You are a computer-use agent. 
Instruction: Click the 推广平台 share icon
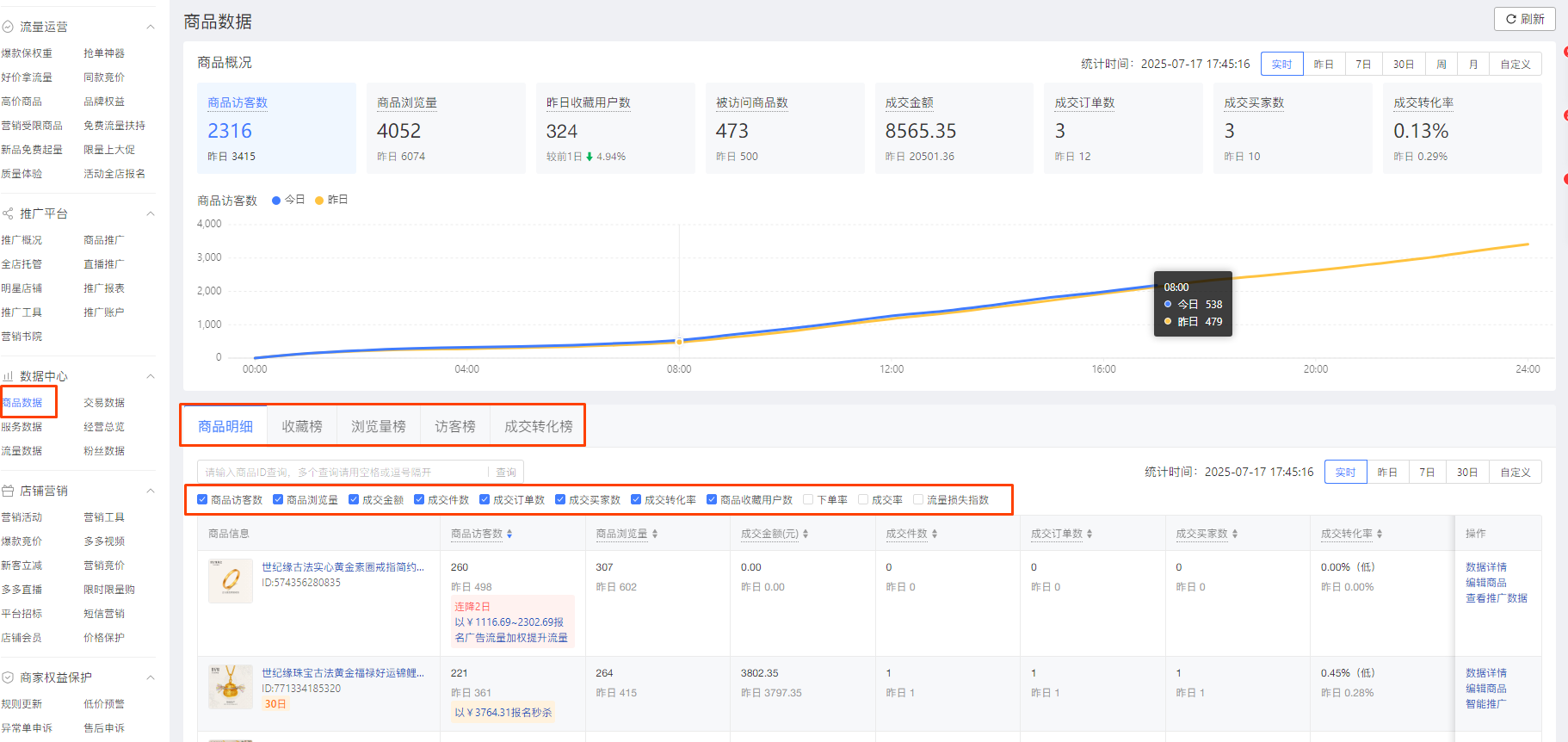pyautogui.click(x=8, y=213)
